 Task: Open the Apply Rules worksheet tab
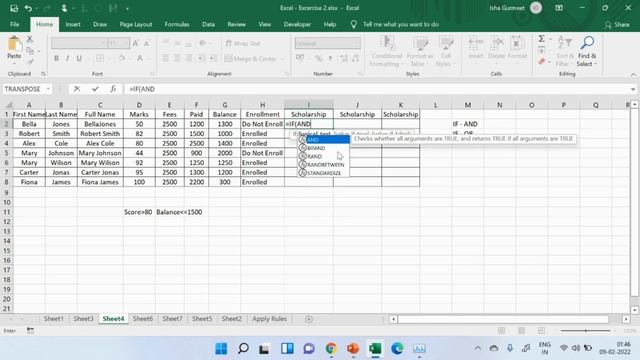269,319
